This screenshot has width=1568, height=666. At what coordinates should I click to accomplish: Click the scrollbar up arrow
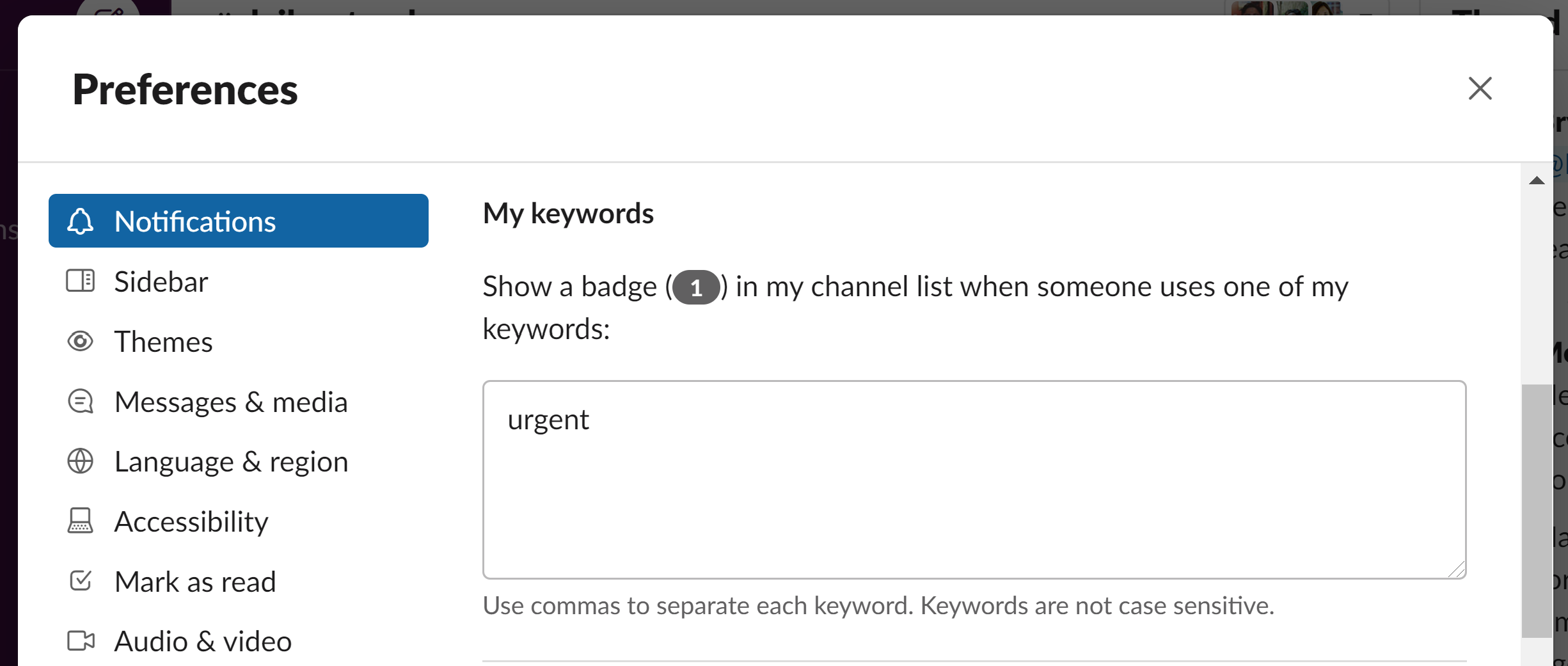(x=1537, y=181)
